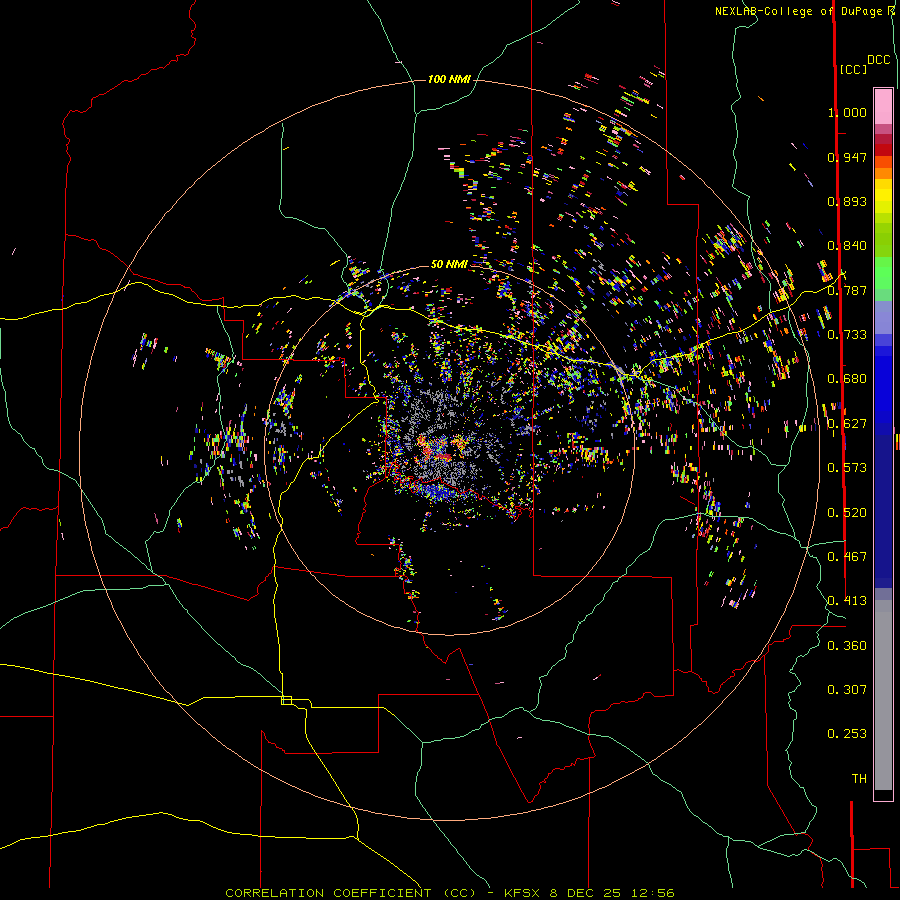Click the [CC] legend header label

[x=854, y=70]
